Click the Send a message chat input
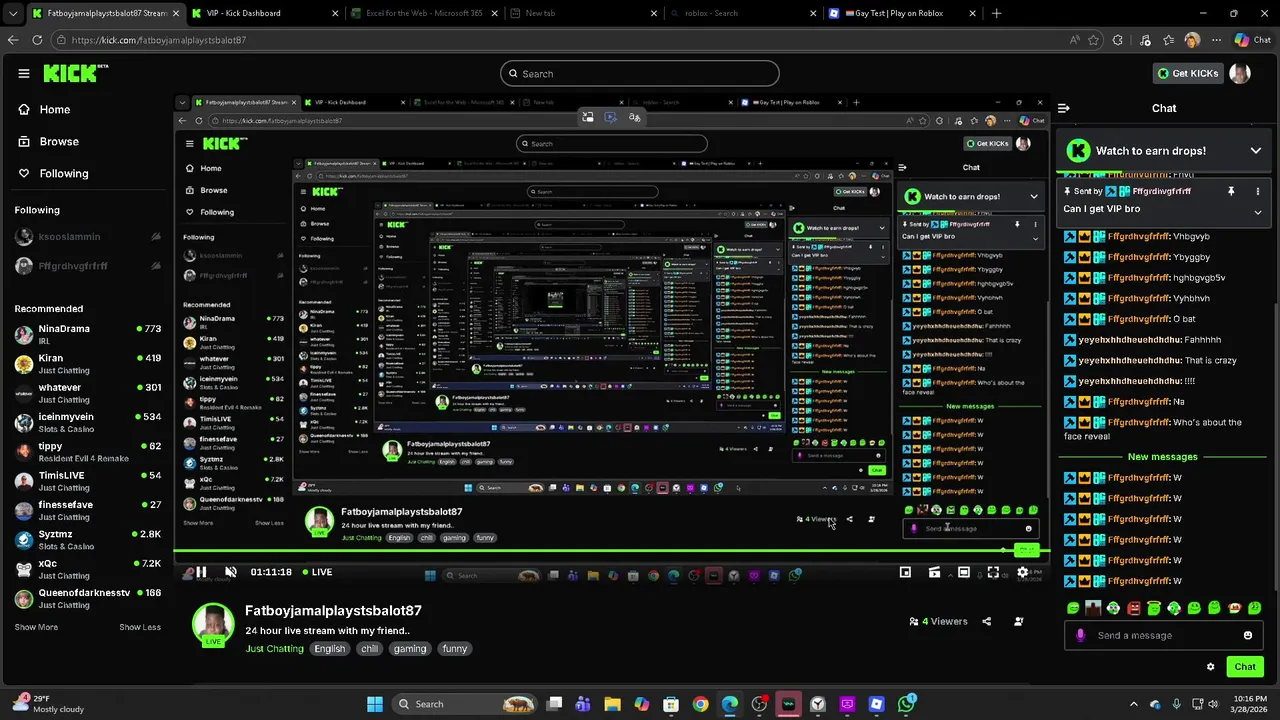Viewport: 1280px width, 720px height. [x=1165, y=635]
